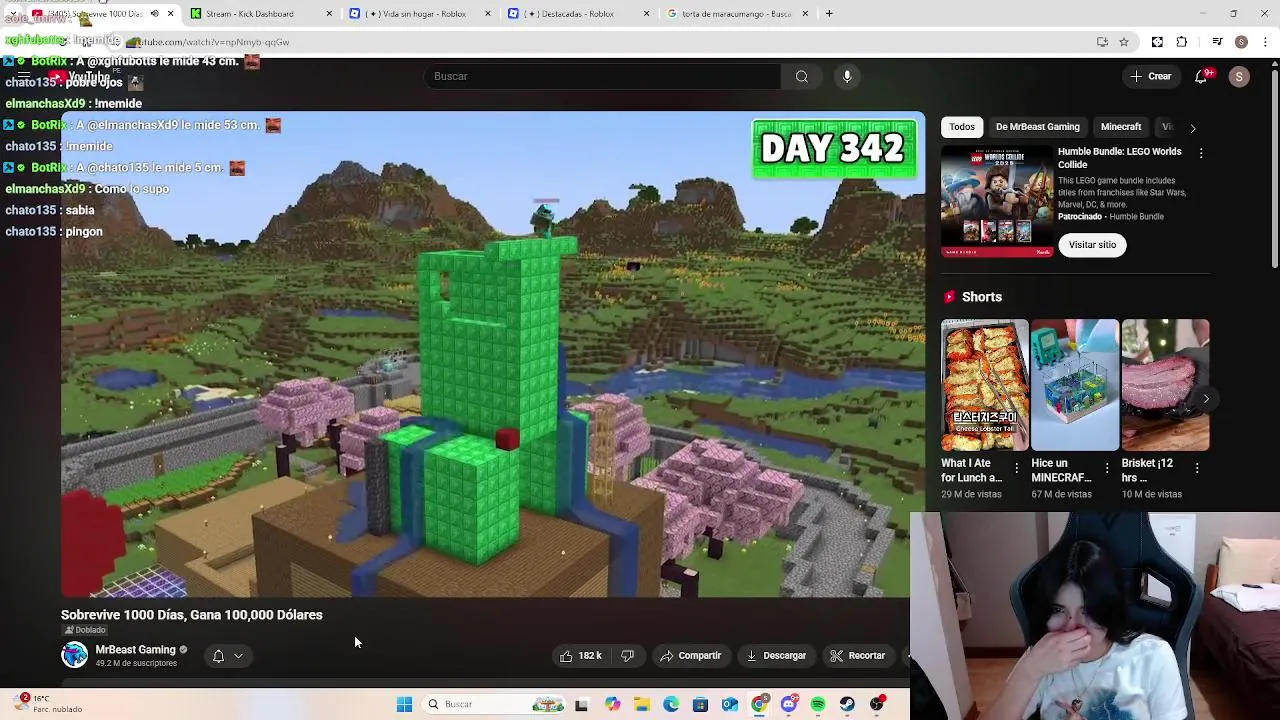Open options for Humble Bundle ad

click(1201, 153)
